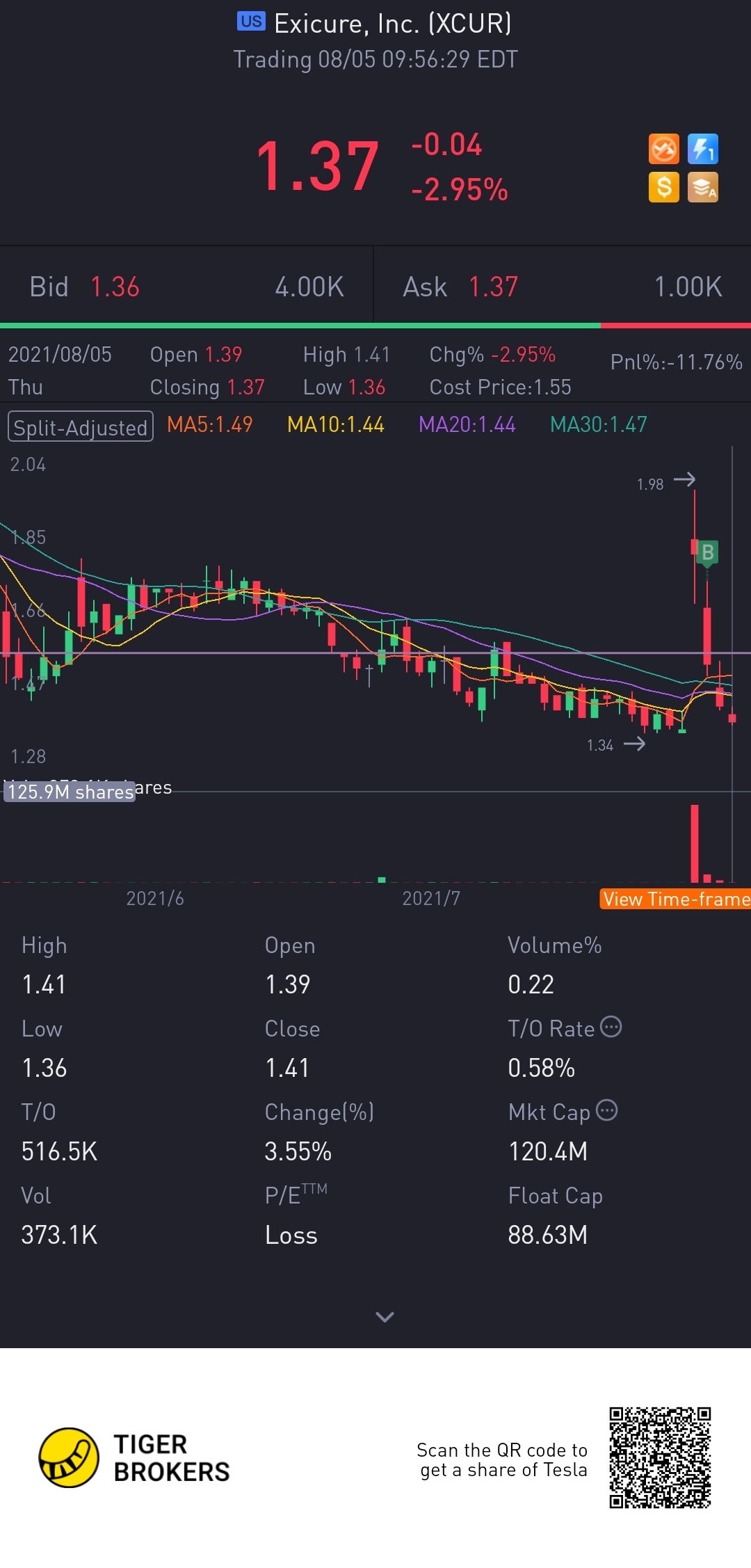Tap the 2021/08/05 date in chart header
Viewport: 751px width, 1568px height.
(x=60, y=354)
